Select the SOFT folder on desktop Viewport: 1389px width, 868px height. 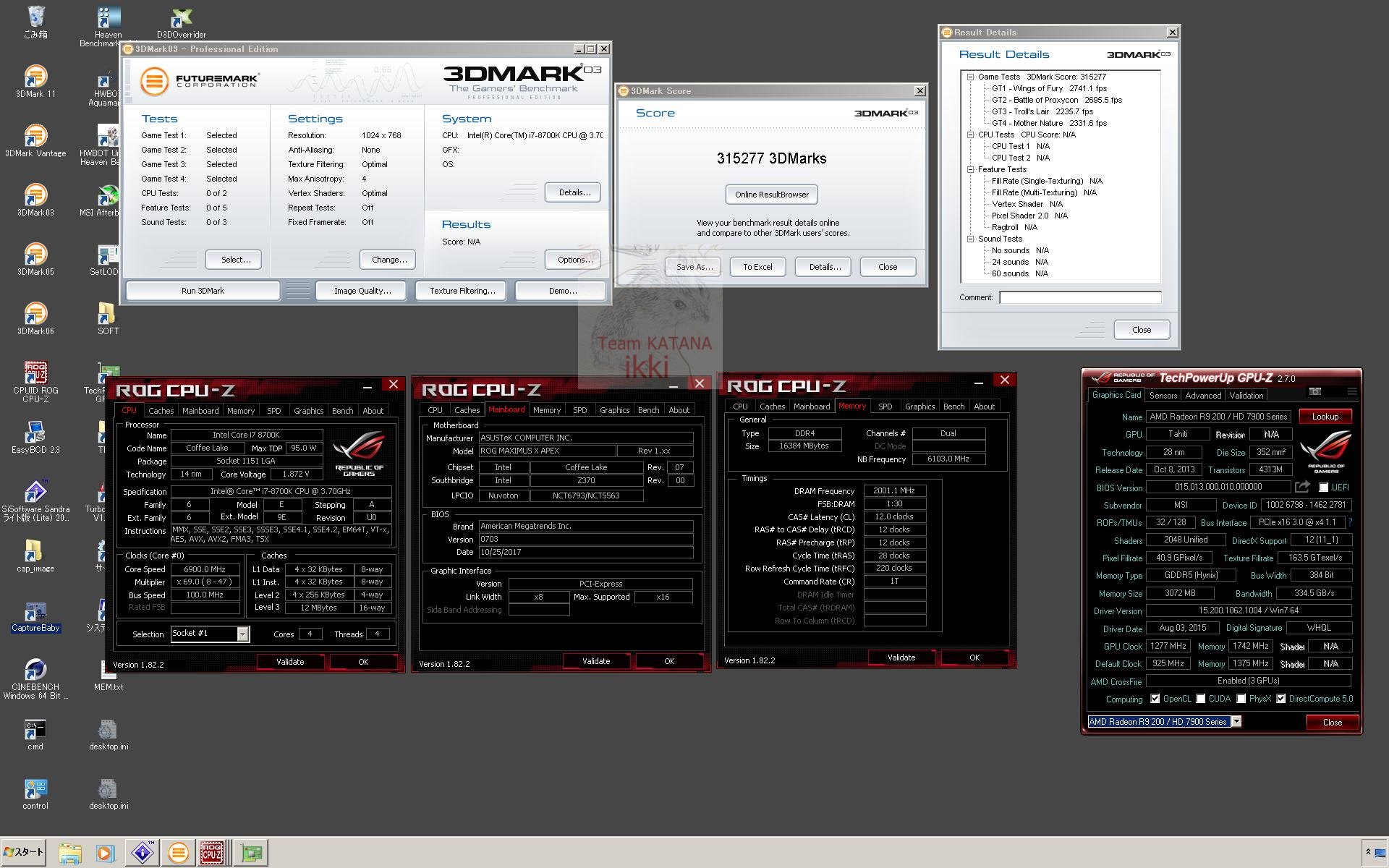pos(108,318)
